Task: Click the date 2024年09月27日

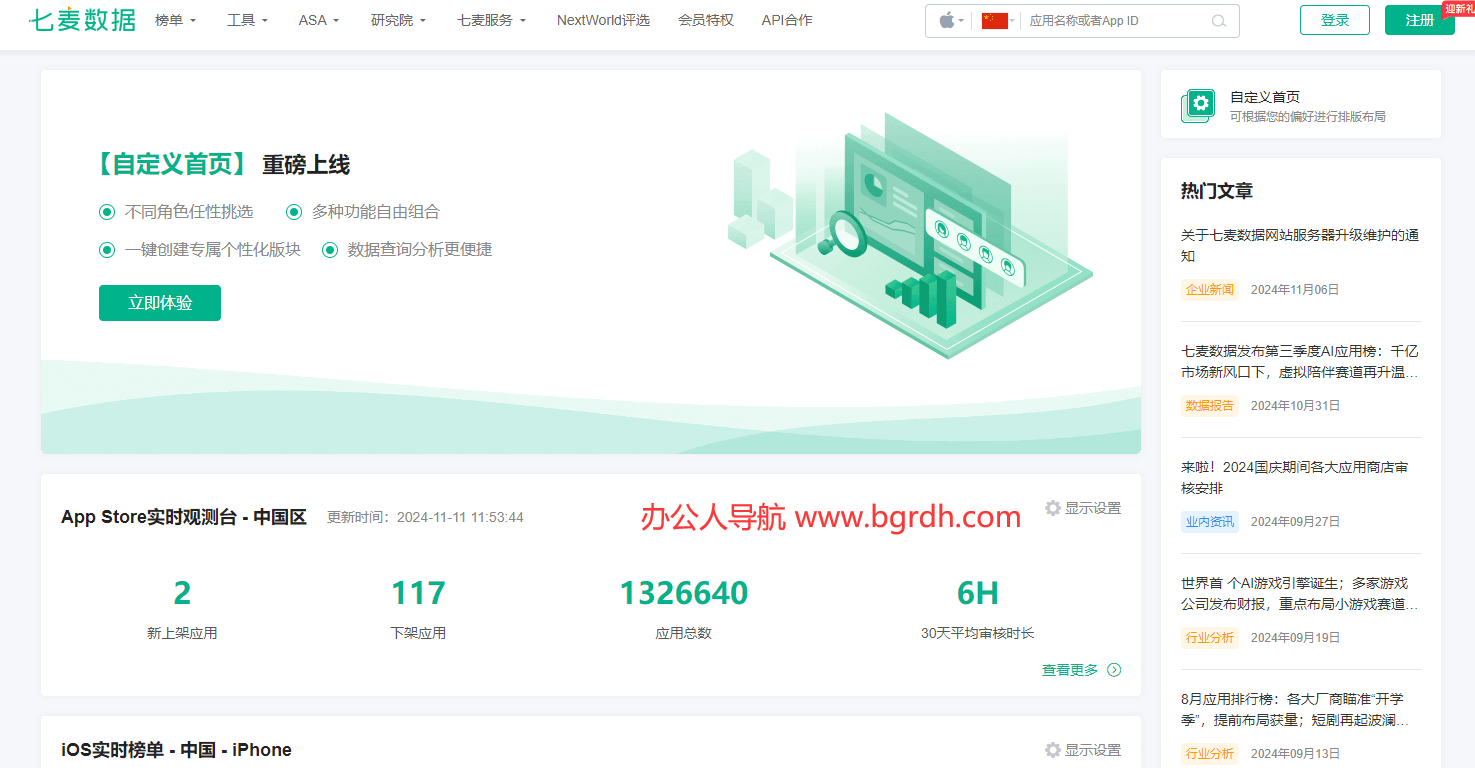Action: (1295, 522)
